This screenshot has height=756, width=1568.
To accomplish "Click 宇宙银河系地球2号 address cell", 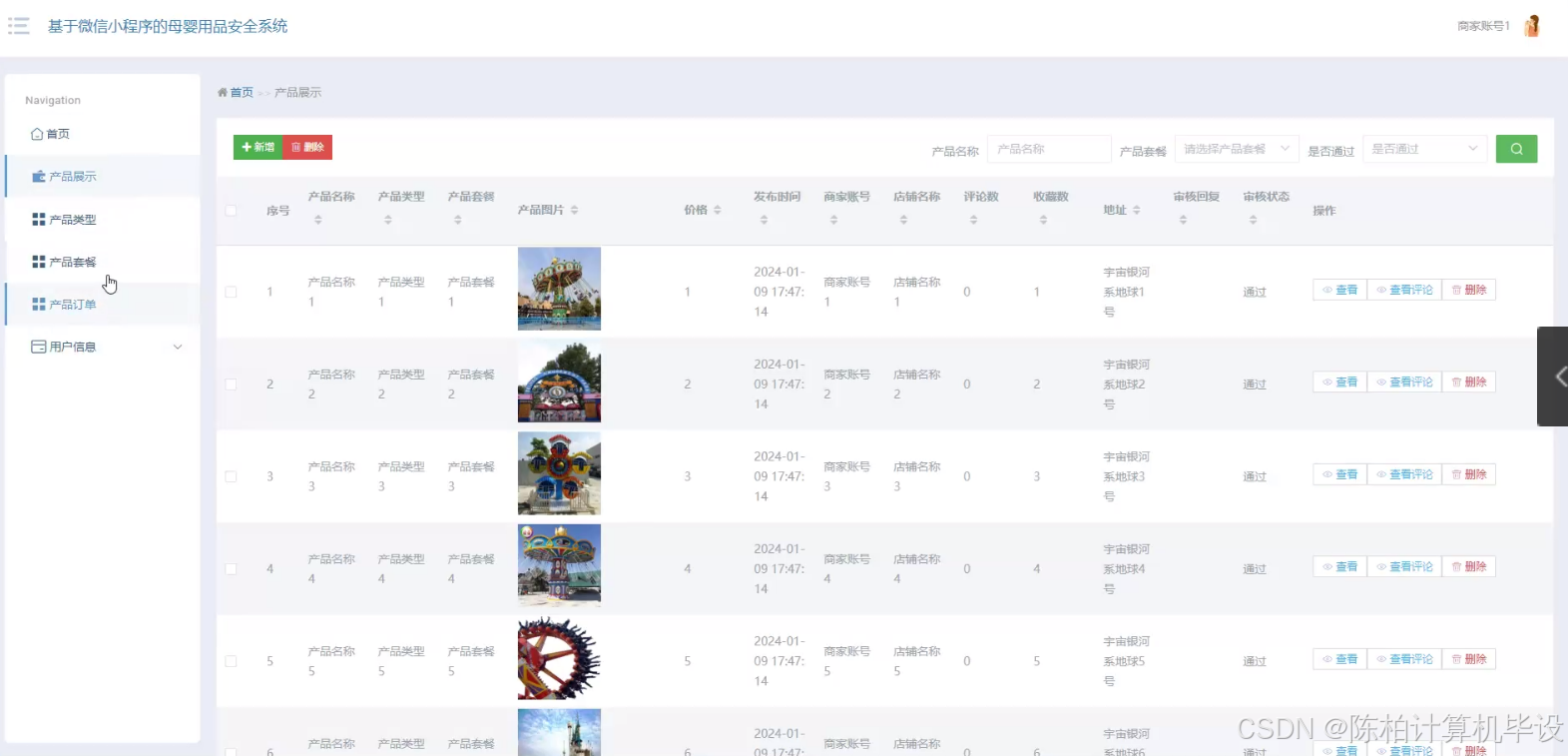I will tap(1126, 384).
